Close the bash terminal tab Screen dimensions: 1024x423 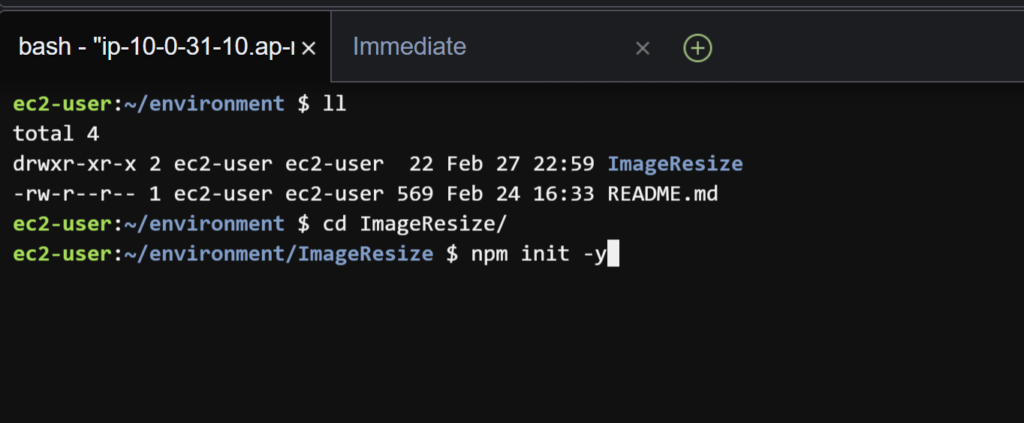coord(309,47)
